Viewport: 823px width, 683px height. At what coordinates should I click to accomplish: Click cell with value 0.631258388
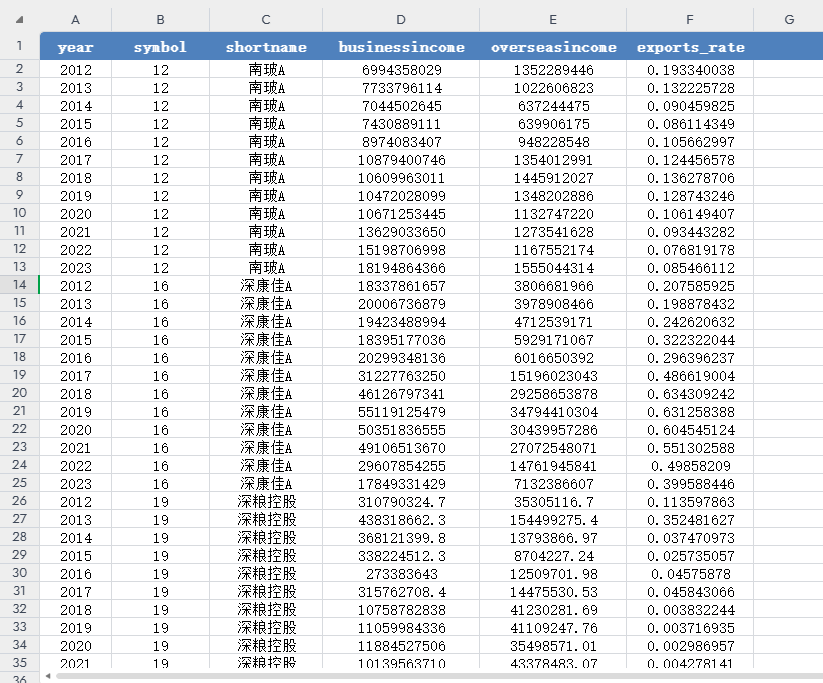pos(690,412)
